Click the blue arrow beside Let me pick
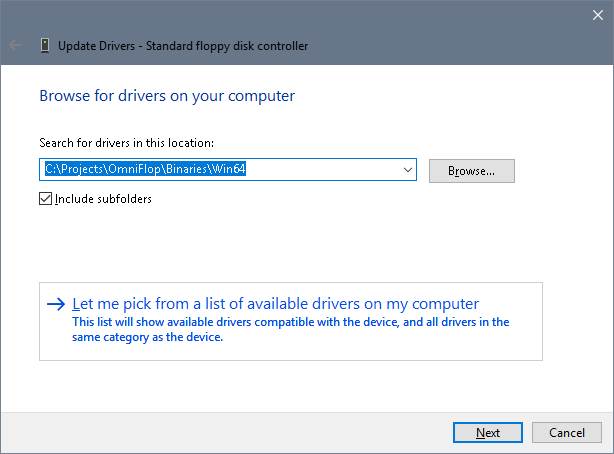Viewport: 614px width, 454px height. pos(56,304)
